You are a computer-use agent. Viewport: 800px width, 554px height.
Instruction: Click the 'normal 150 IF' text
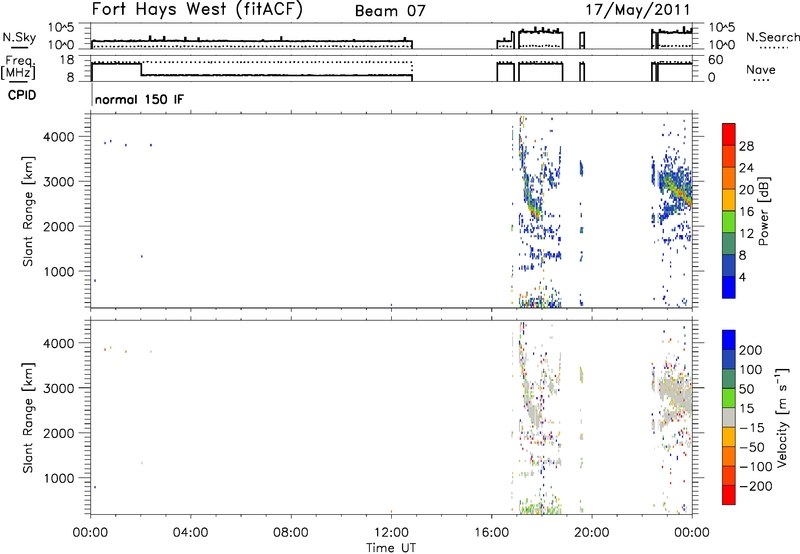(139, 99)
